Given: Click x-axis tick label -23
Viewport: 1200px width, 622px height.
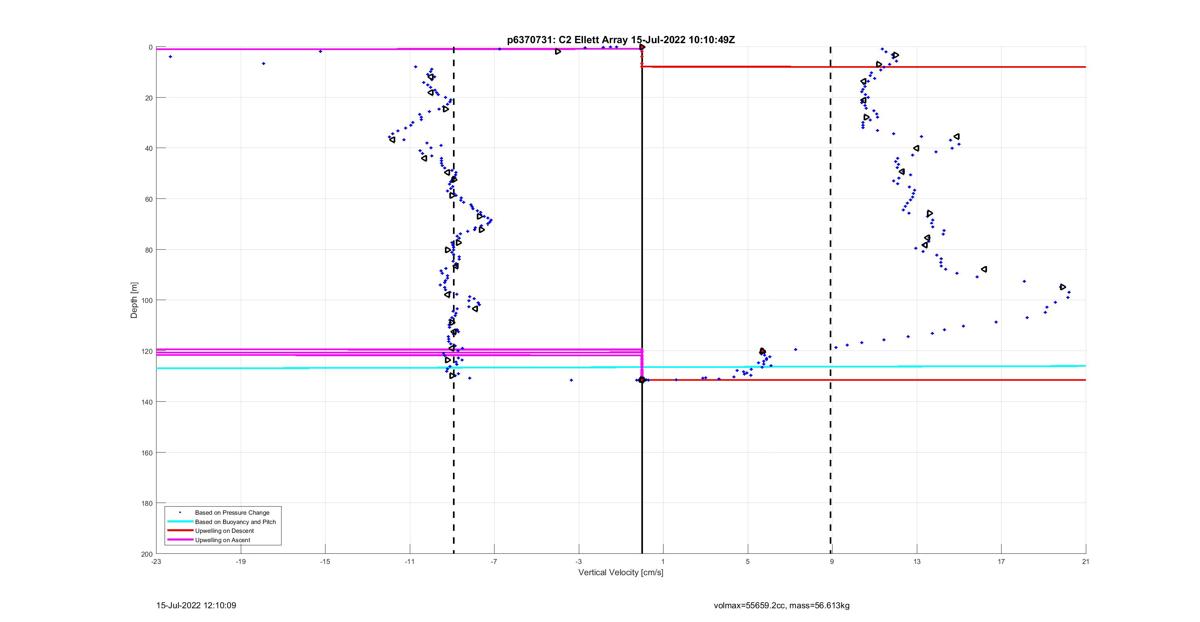Looking at the screenshot, I should pos(156,562).
